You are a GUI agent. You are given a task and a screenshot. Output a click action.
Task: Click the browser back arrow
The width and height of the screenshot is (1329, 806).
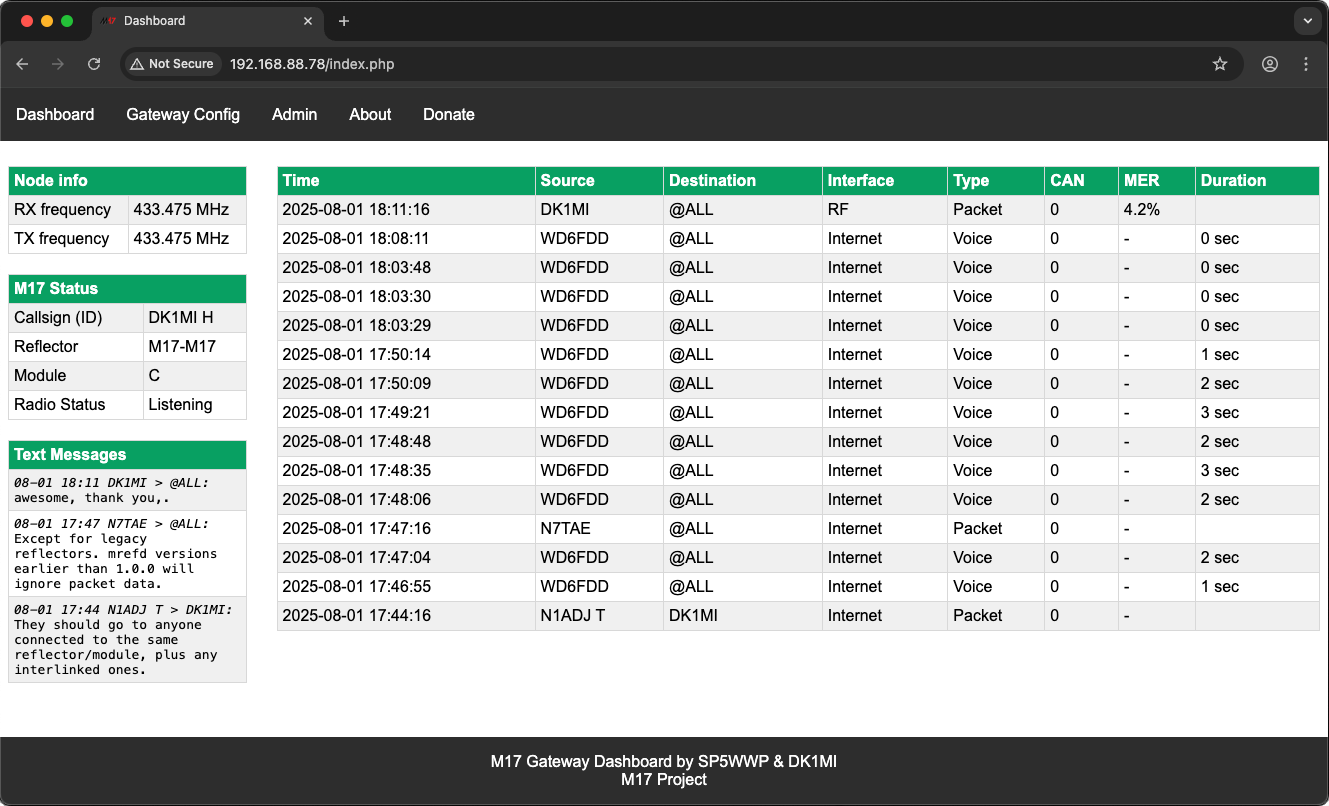22,64
